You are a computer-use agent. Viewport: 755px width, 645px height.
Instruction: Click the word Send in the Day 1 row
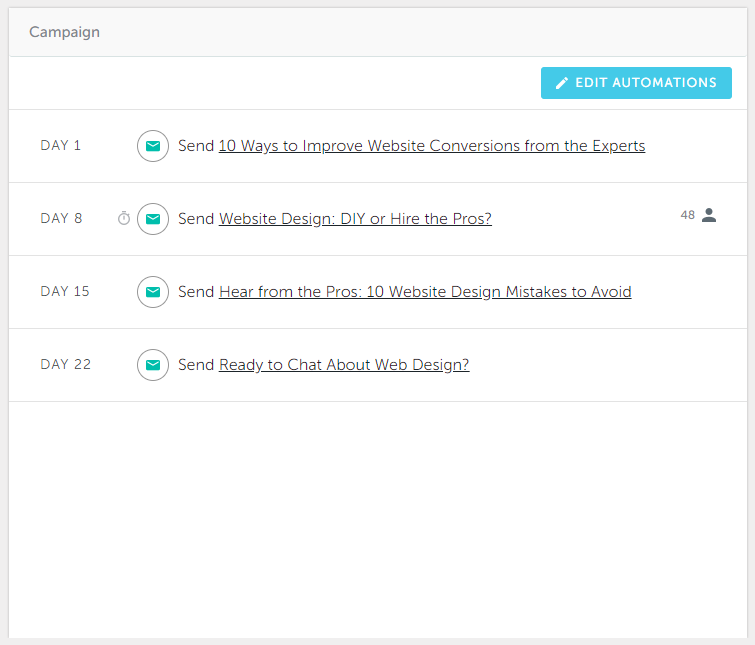coord(196,145)
